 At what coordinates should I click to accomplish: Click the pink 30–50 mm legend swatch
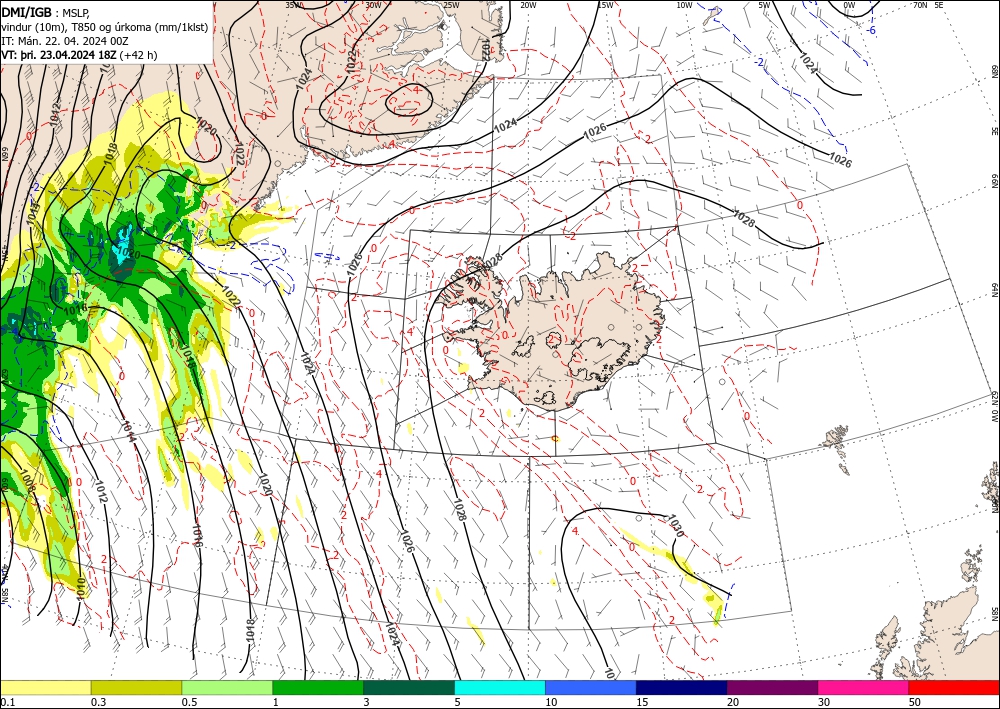tap(864, 687)
